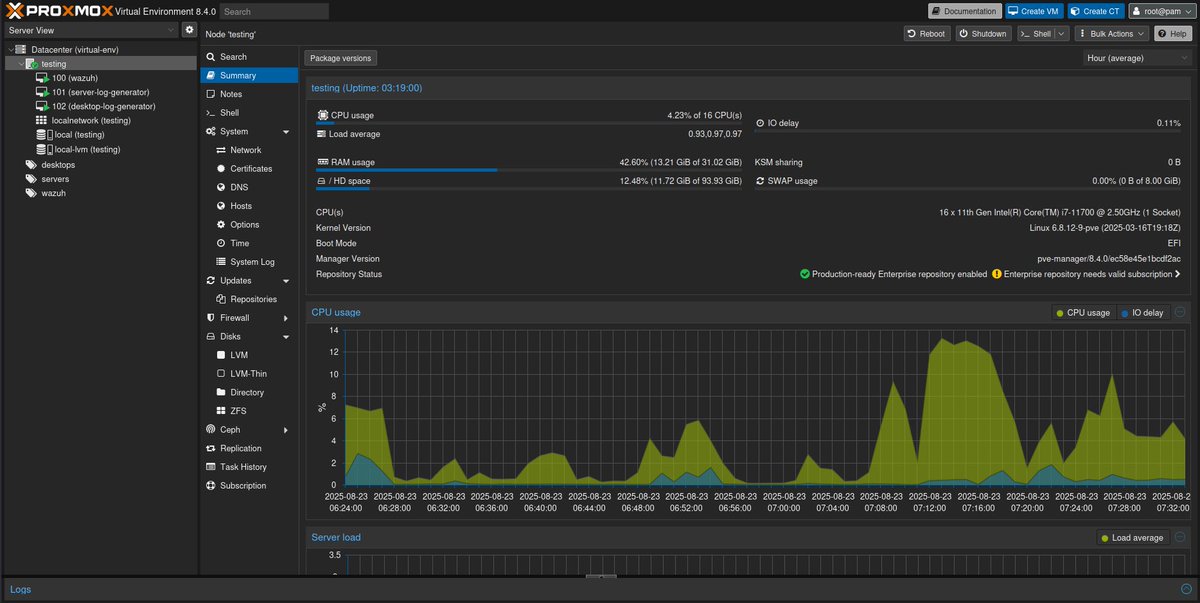This screenshot has height=603, width=1200.
Task: Select the testing node in the tree
Action: (x=99, y=64)
